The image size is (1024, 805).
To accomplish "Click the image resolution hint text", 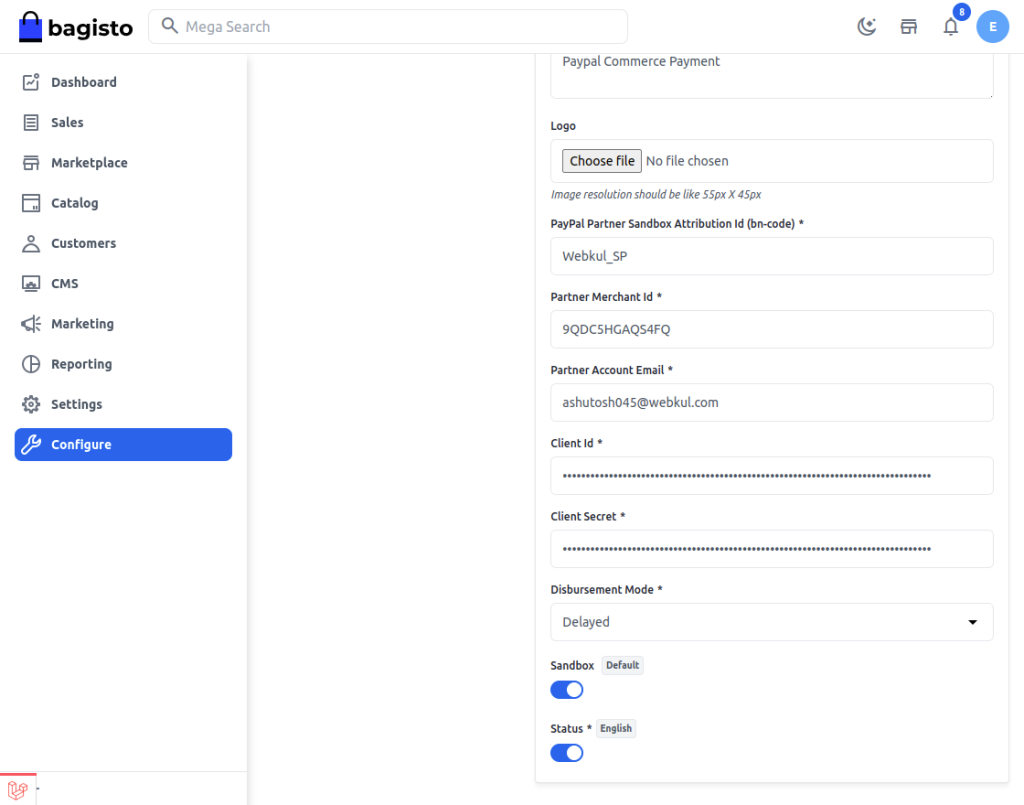I will coord(656,195).
